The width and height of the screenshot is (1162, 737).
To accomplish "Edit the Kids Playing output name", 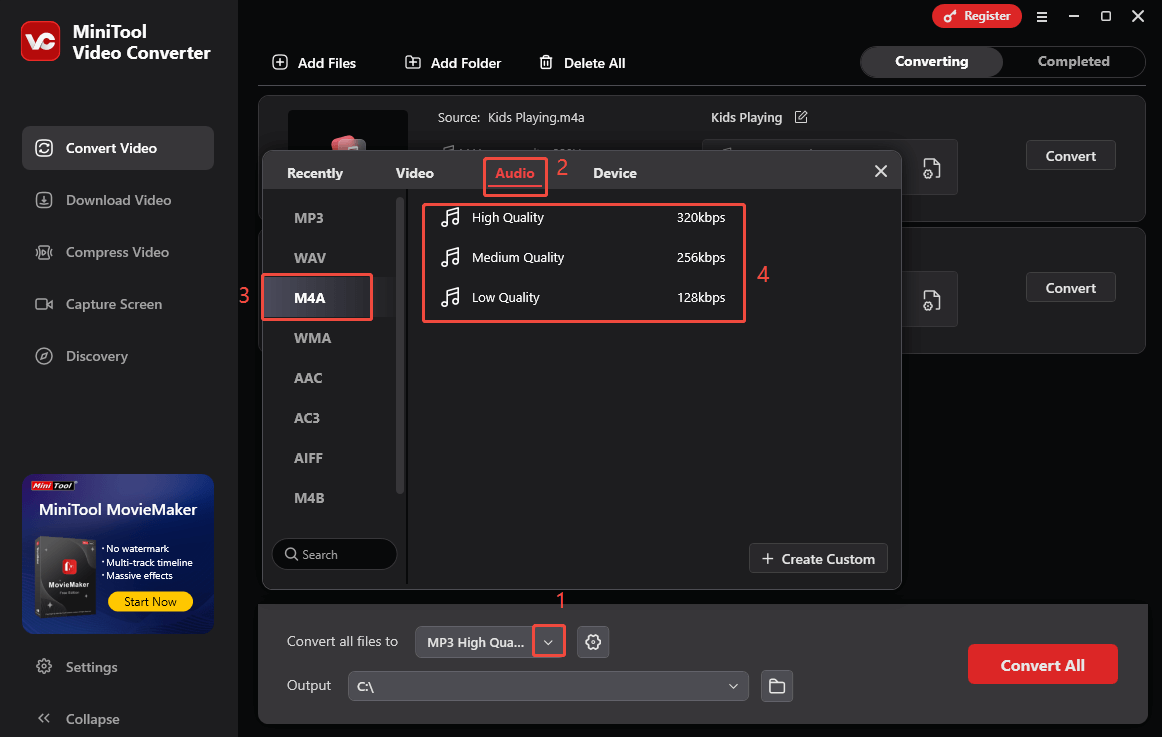I will tap(801, 117).
